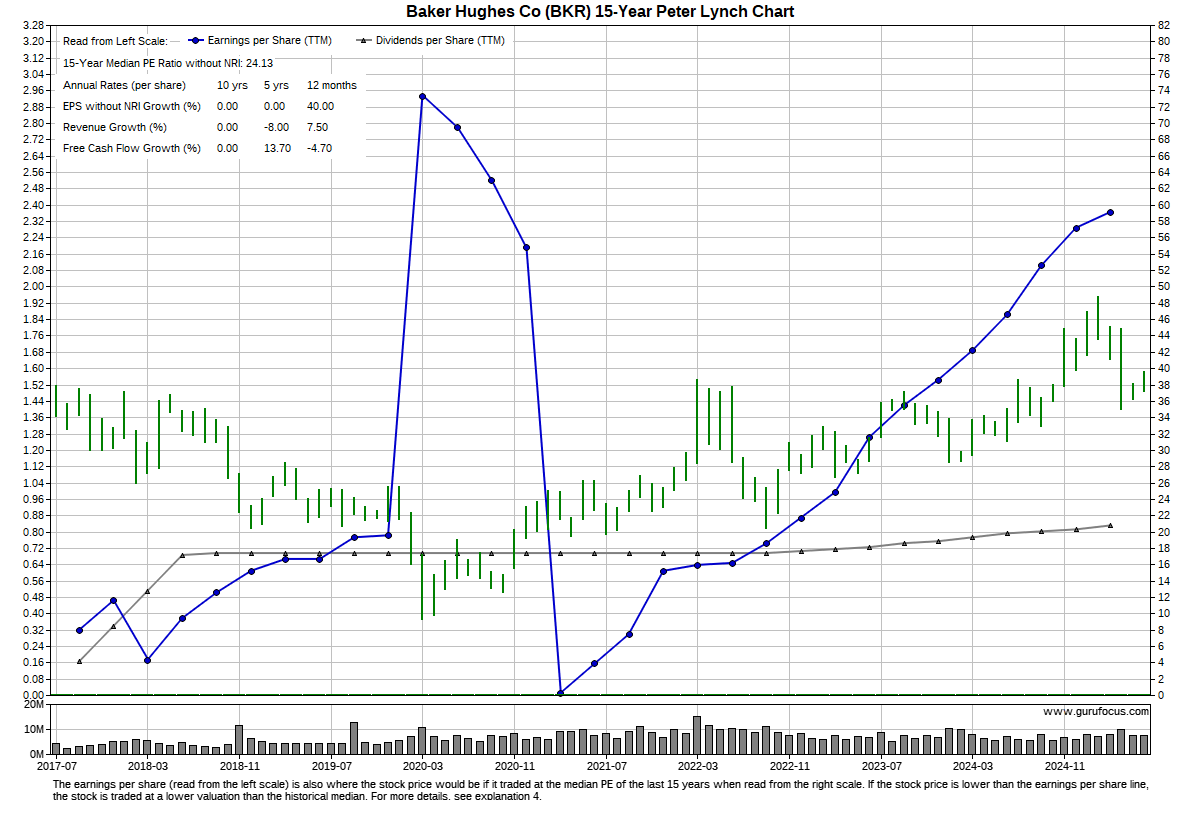Screen dimensions: 1200x820
Task: Click the 'Read from Left Scale:' label
Action: (x=115, y=41)
